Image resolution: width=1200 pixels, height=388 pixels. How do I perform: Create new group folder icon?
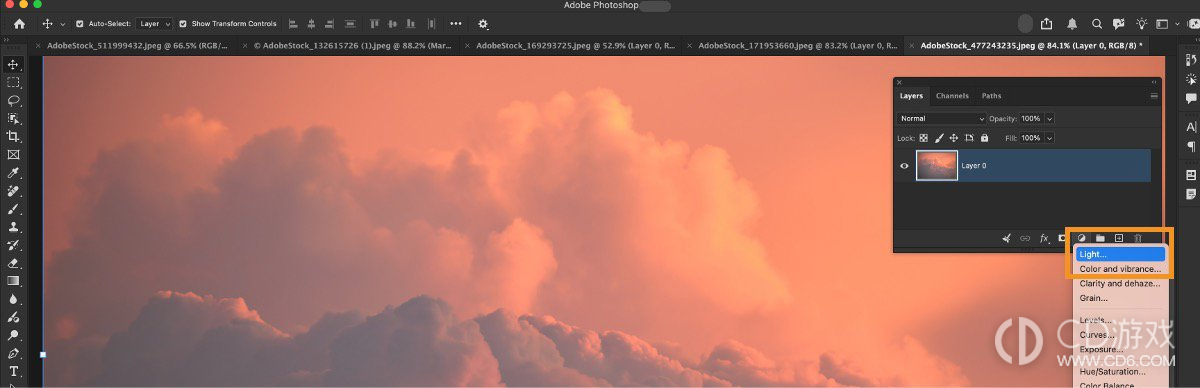(x=1100, y=238)
